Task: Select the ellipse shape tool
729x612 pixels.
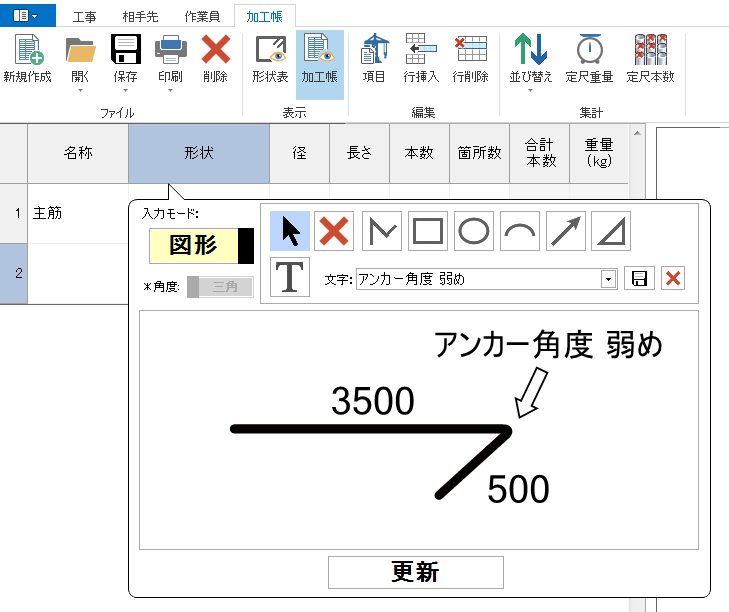Action: coord(473,231)
